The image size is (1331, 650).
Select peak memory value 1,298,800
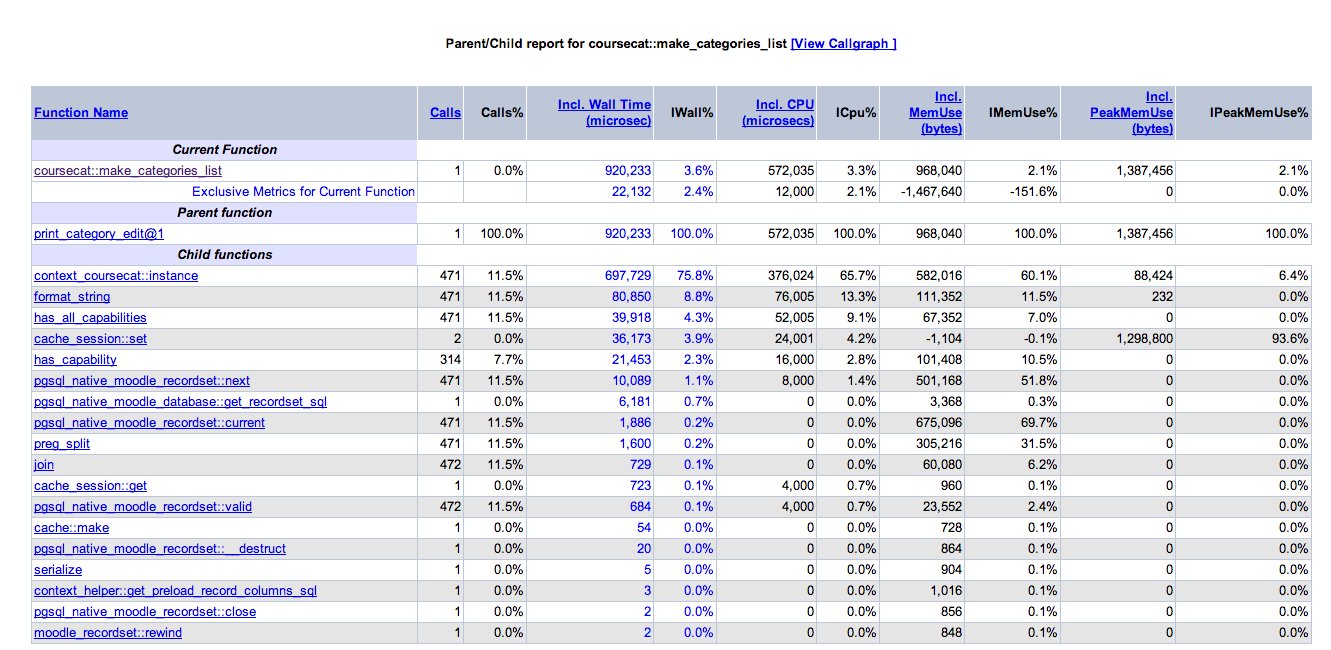click(1143, 339)
